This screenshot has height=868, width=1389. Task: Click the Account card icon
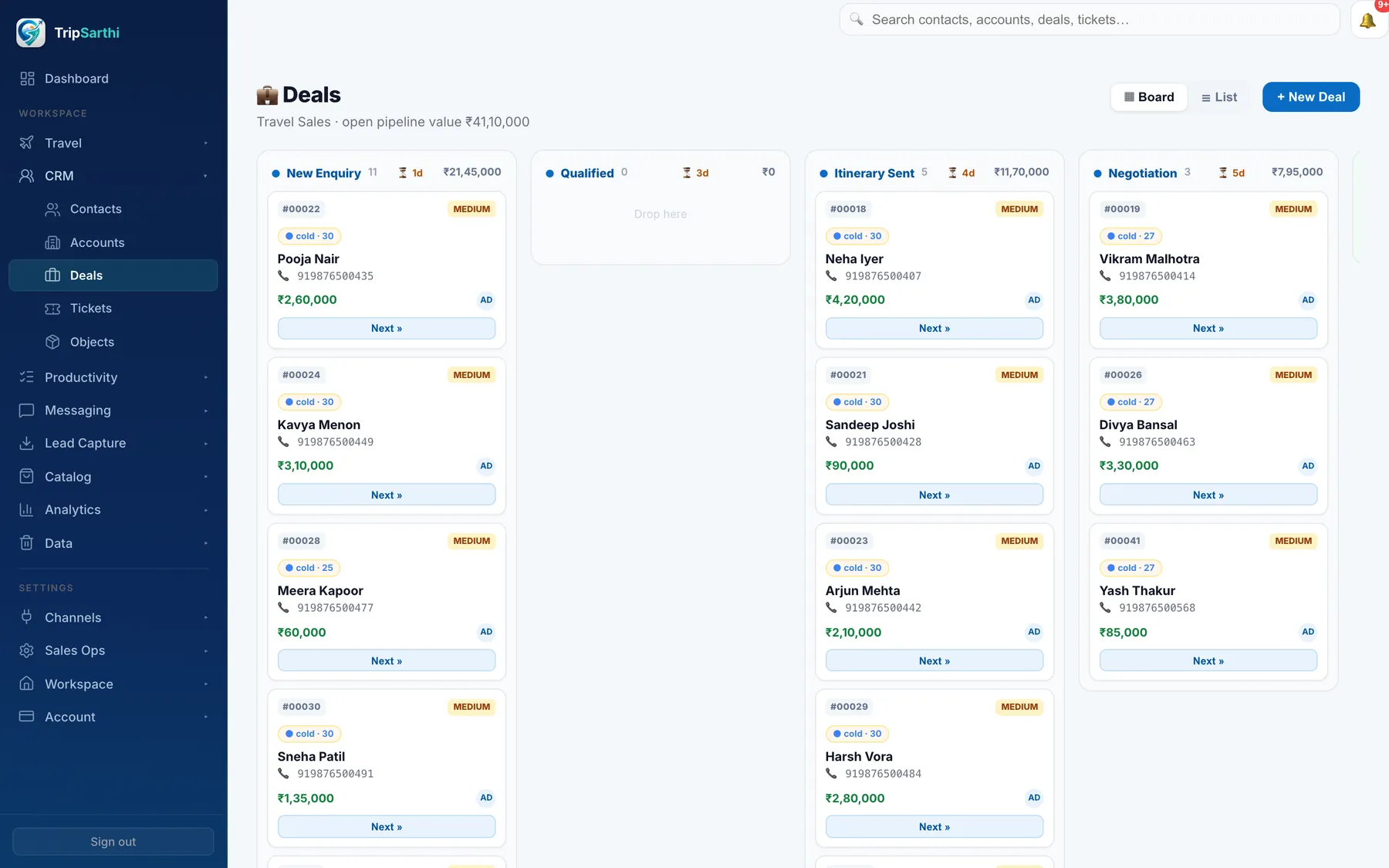[x=27, y=717]
